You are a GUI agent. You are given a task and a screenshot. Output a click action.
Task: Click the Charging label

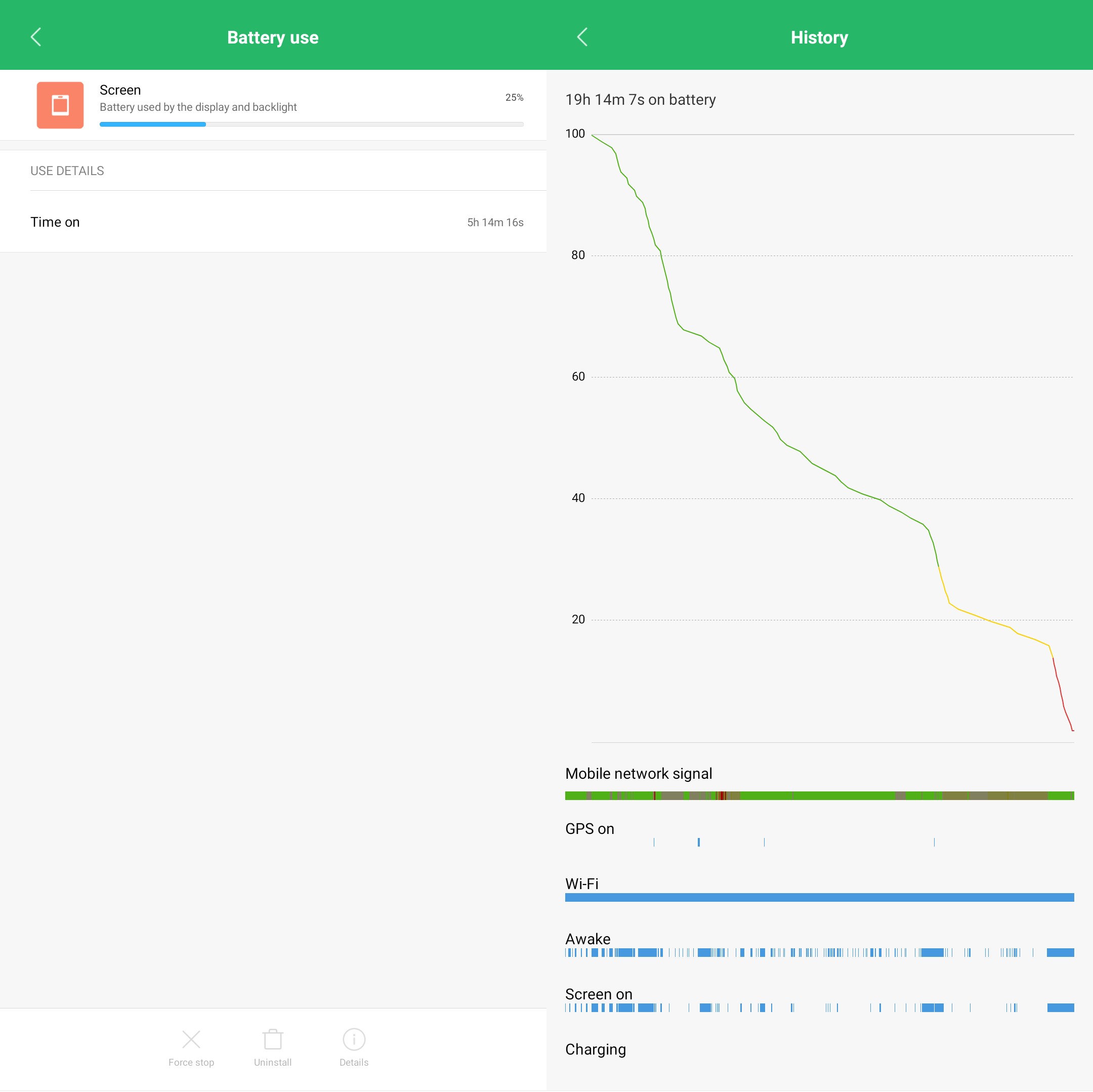[x=595, y=1049]
